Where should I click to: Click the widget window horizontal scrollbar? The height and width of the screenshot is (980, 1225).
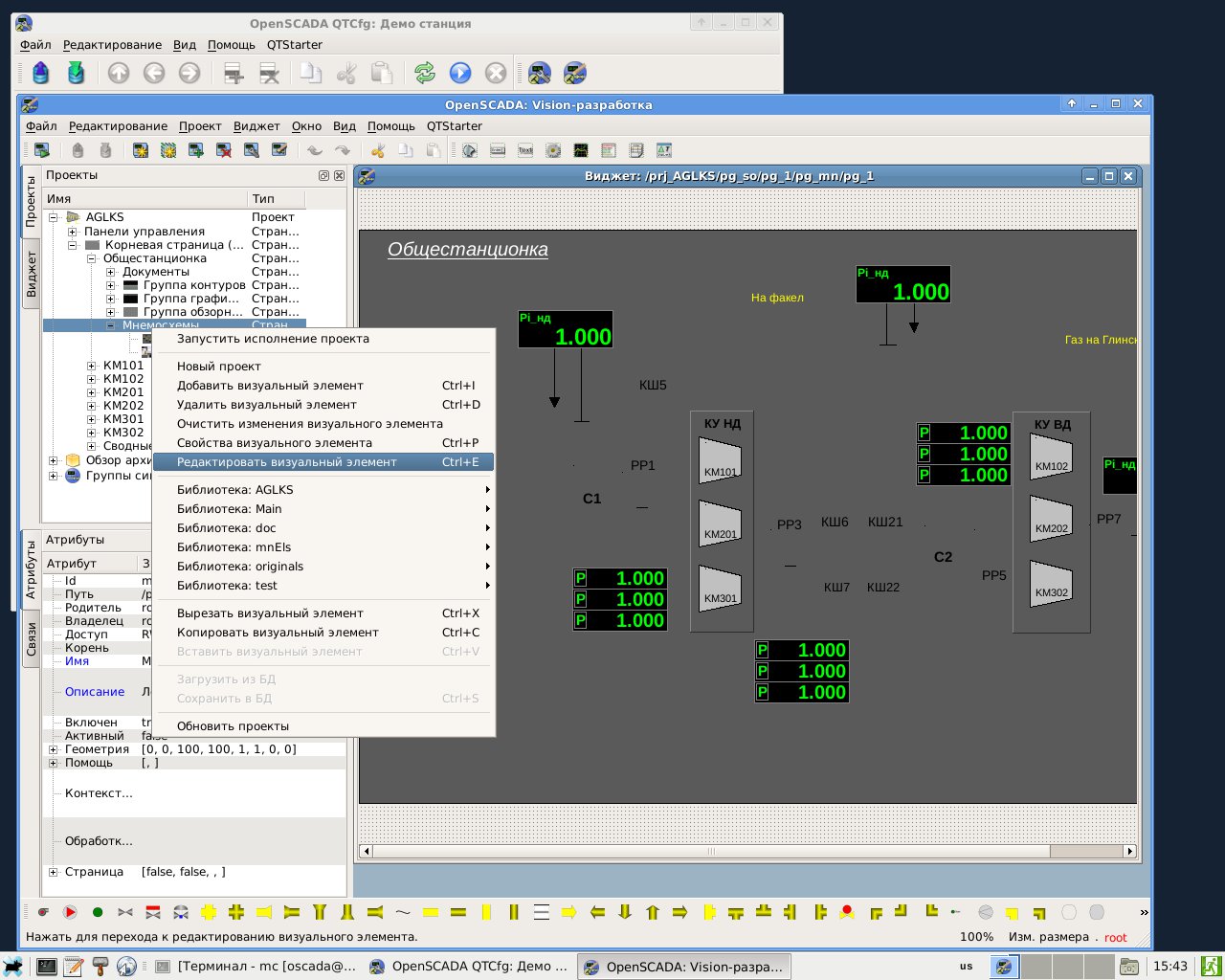[x=710, y=851]
